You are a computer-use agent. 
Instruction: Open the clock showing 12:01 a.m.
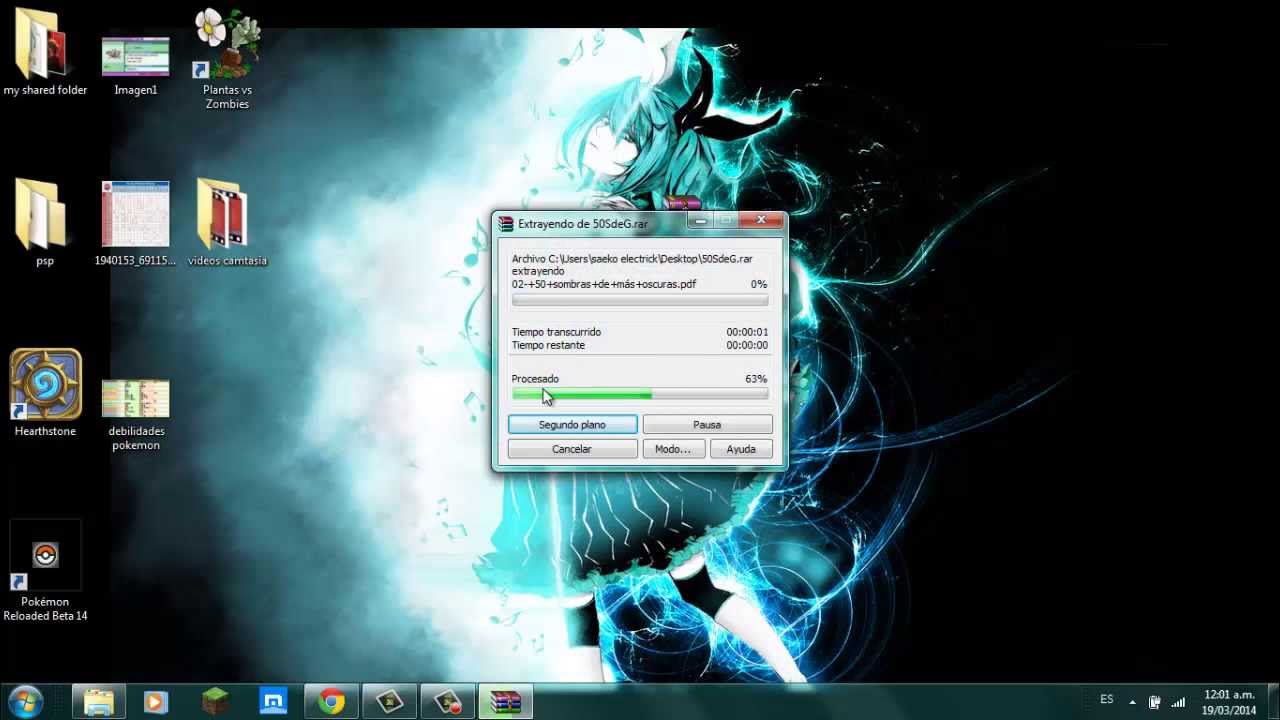[x=1229, y=702]
